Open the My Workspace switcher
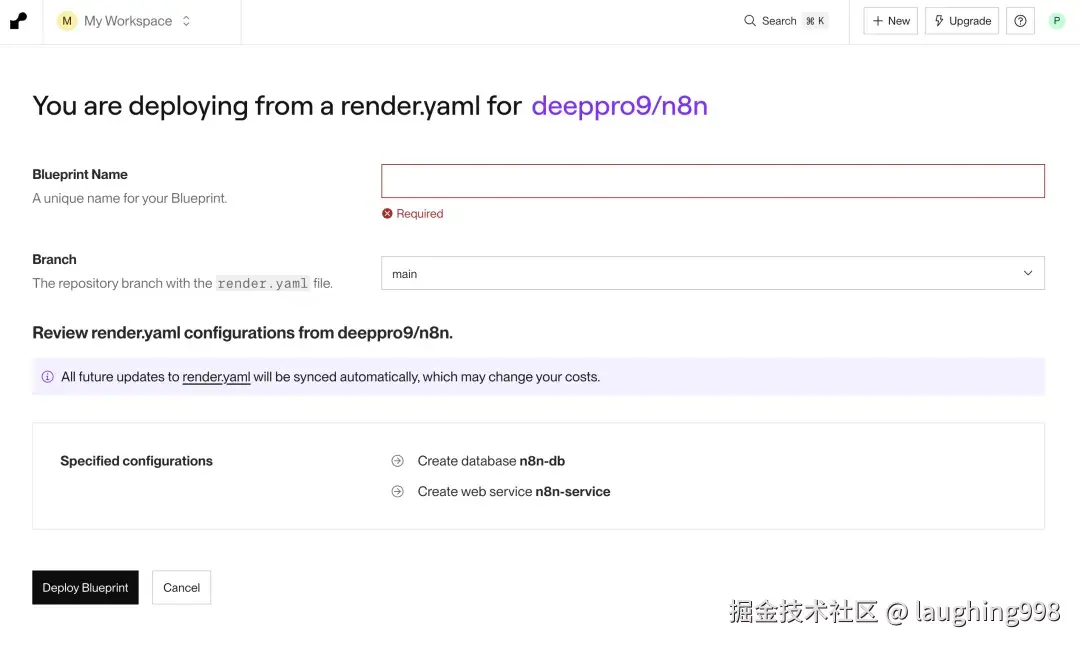This screenshot has width=1080, height=647. pyautogui.click(x=125, y=21)
